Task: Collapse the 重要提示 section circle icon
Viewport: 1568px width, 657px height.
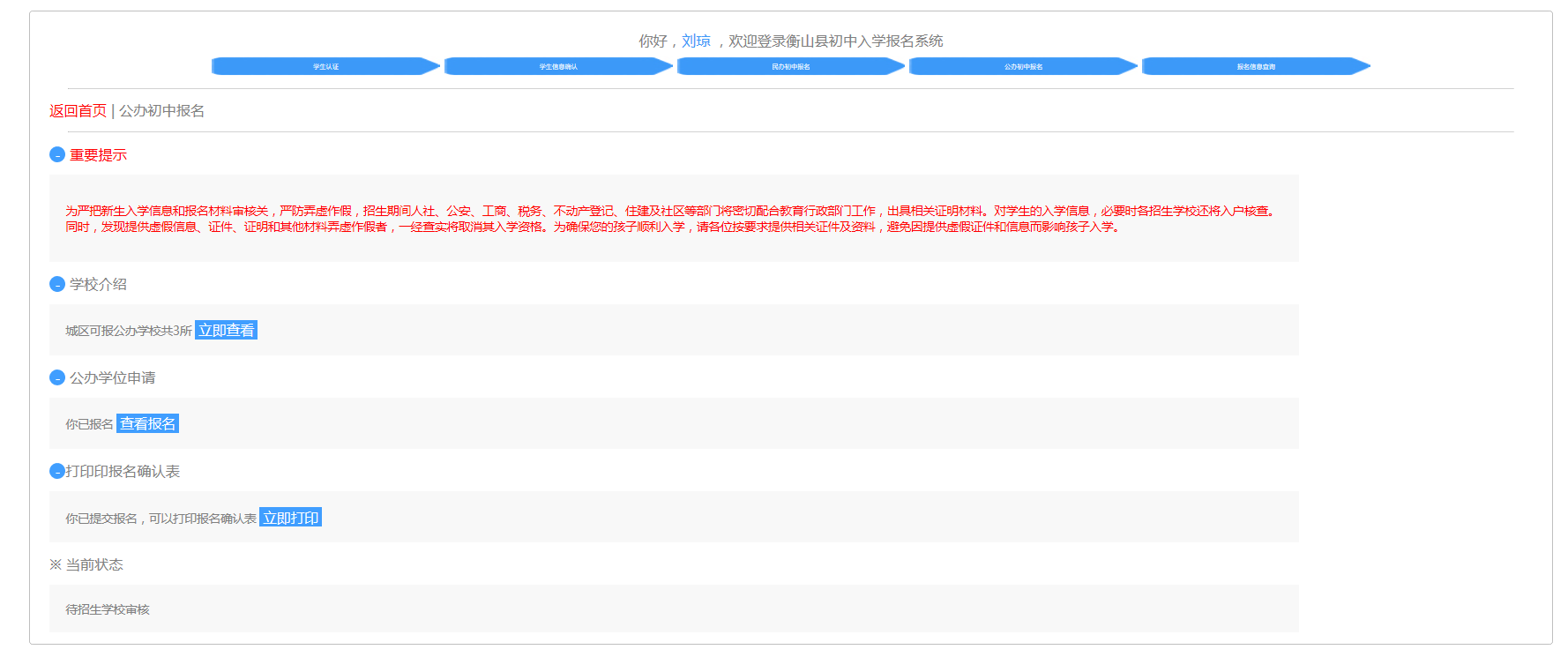Action: [57, 155]
